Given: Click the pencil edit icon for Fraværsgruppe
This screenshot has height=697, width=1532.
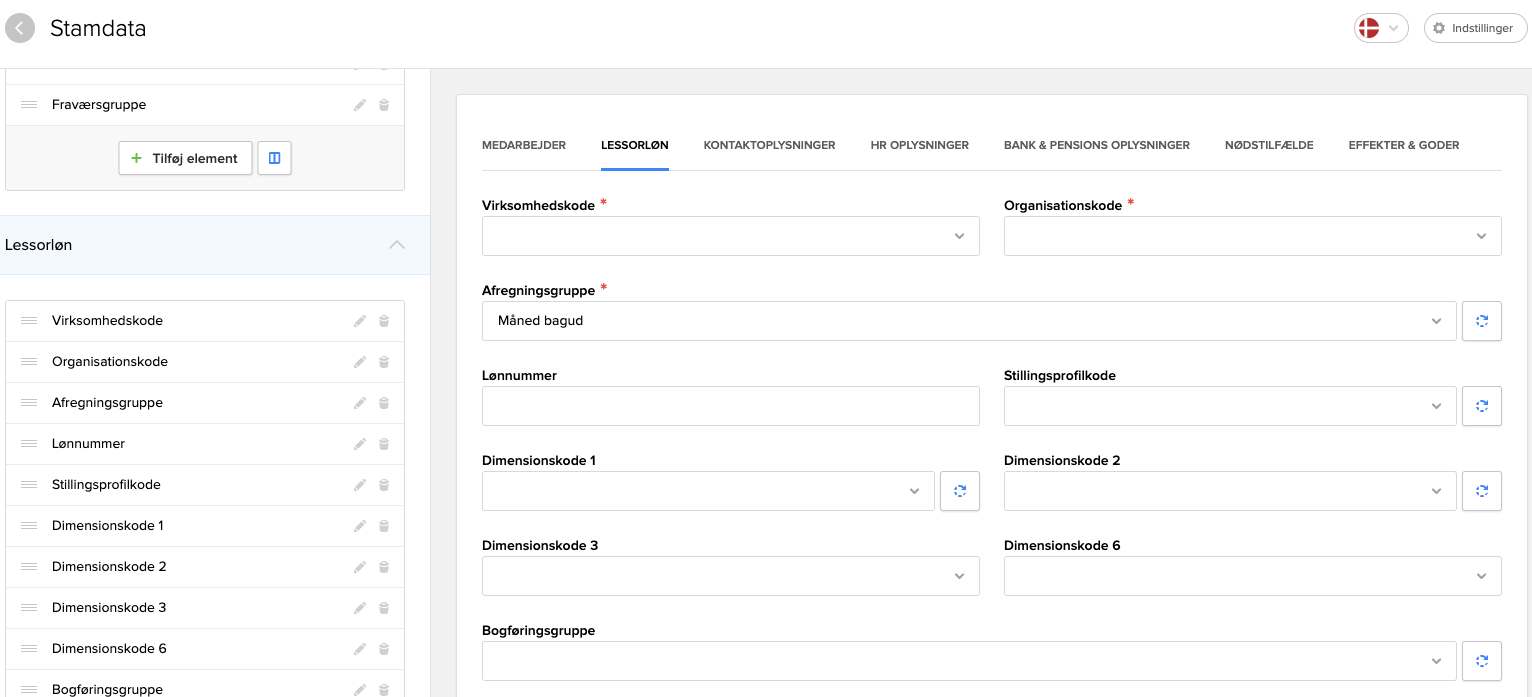Looking at the screenshot, I should pos(360,105).
